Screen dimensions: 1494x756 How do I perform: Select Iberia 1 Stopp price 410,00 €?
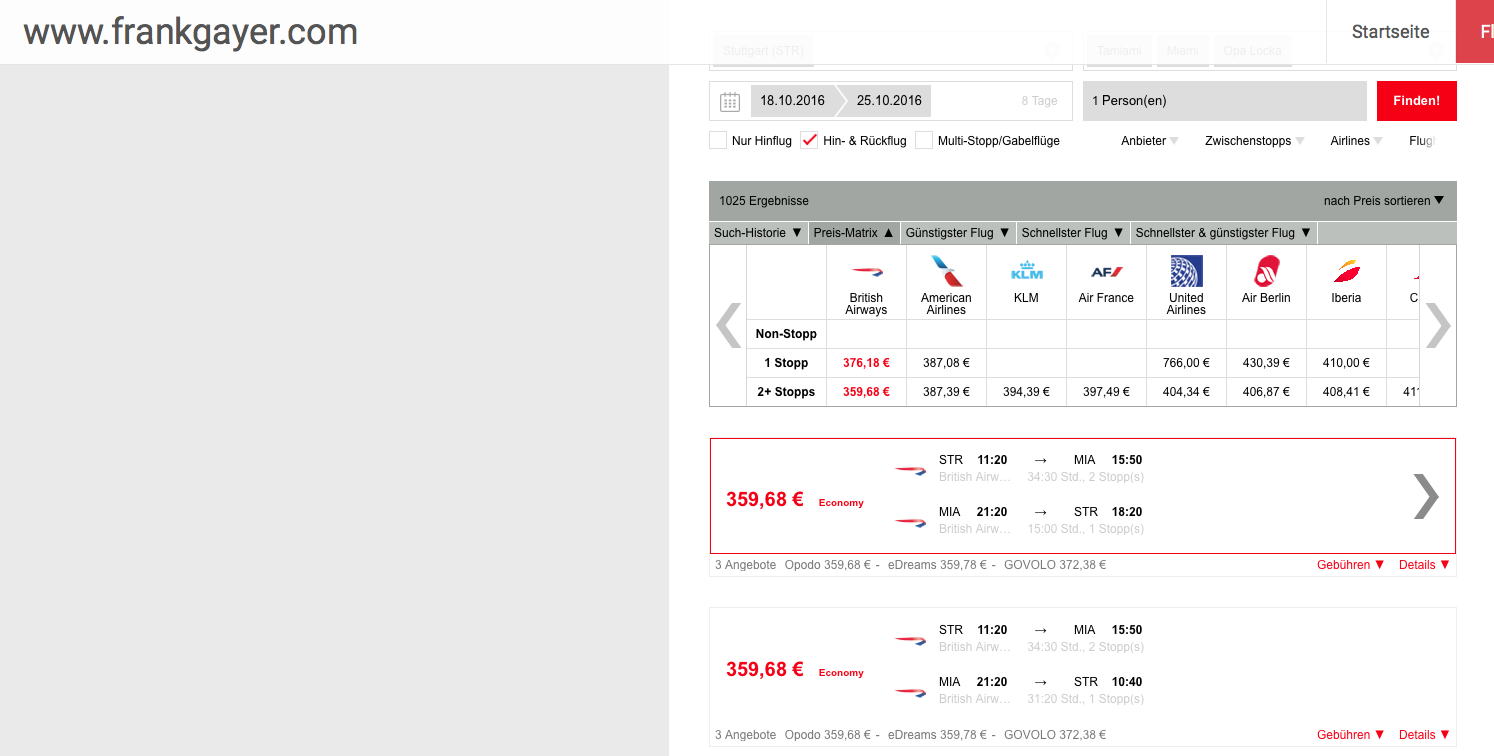click(1346, 363)
